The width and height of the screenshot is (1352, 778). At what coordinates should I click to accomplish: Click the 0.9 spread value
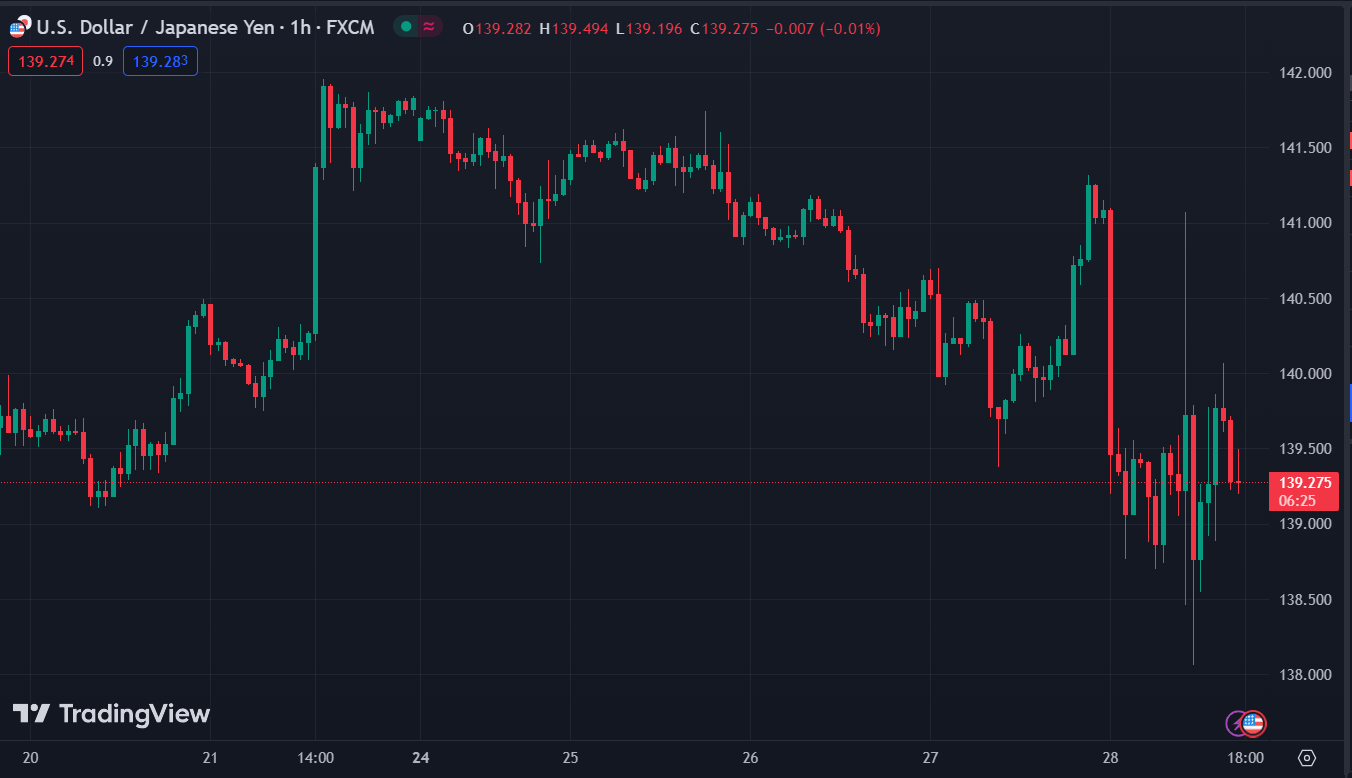click(x=103, y=61)
